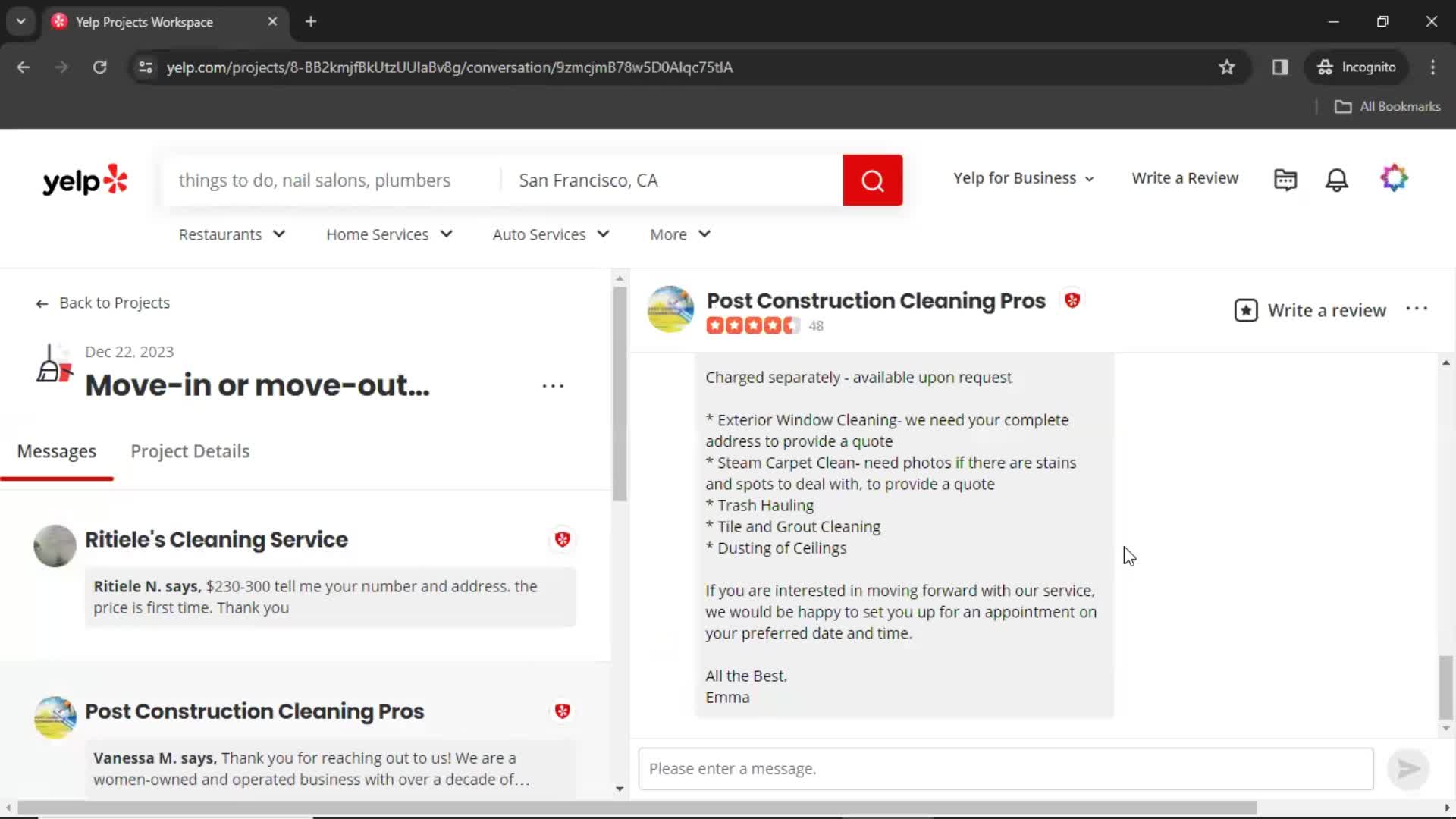View site information icon in address bar
The width and height of the screenshot is (1456, 819).
tap(146, 67)
